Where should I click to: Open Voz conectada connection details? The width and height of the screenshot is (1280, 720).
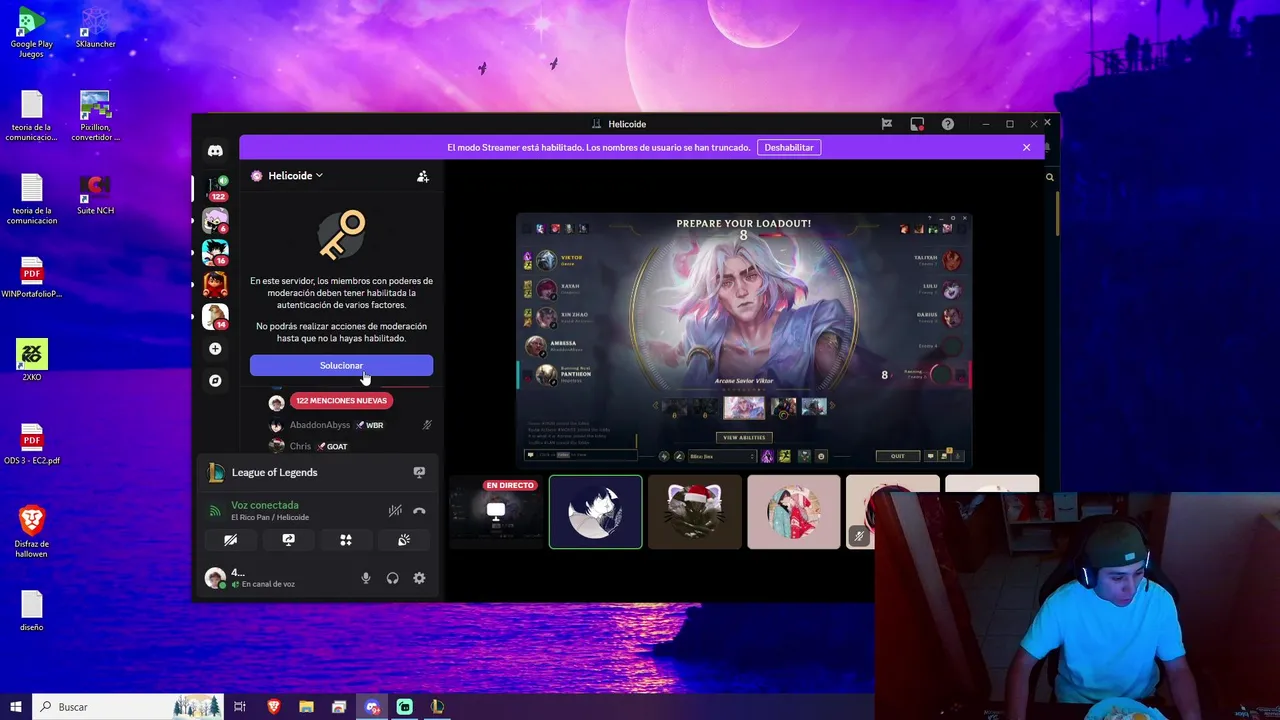pos(265,505)
